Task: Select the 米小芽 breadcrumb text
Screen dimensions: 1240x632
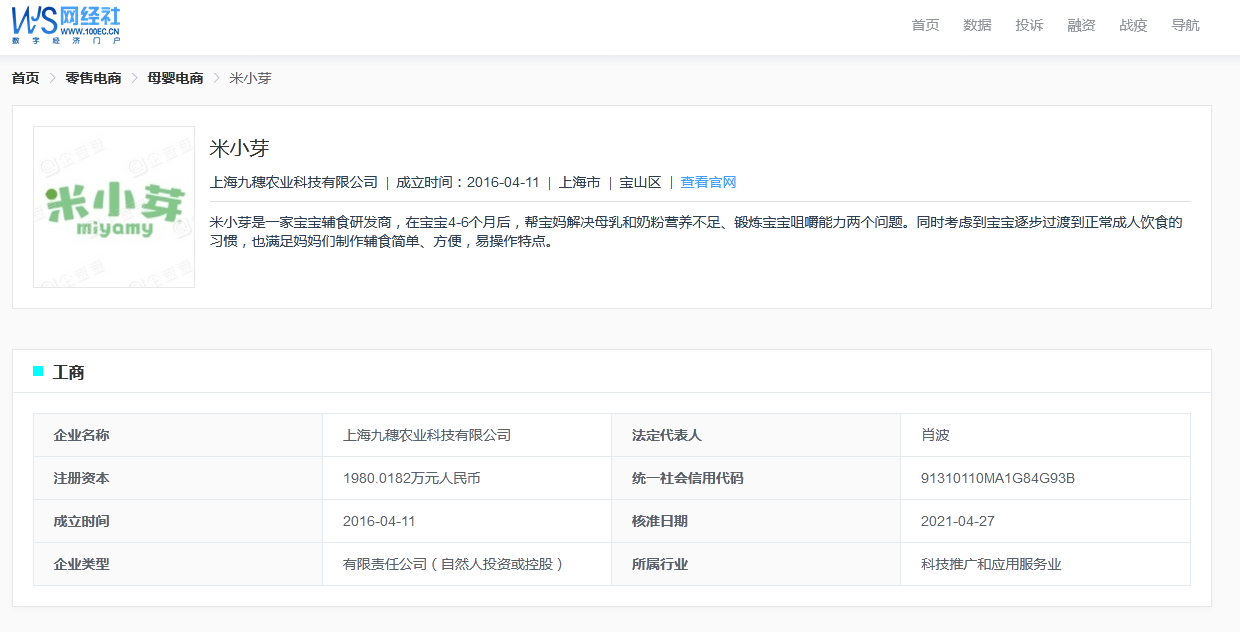Action: (x=250, y=78)
